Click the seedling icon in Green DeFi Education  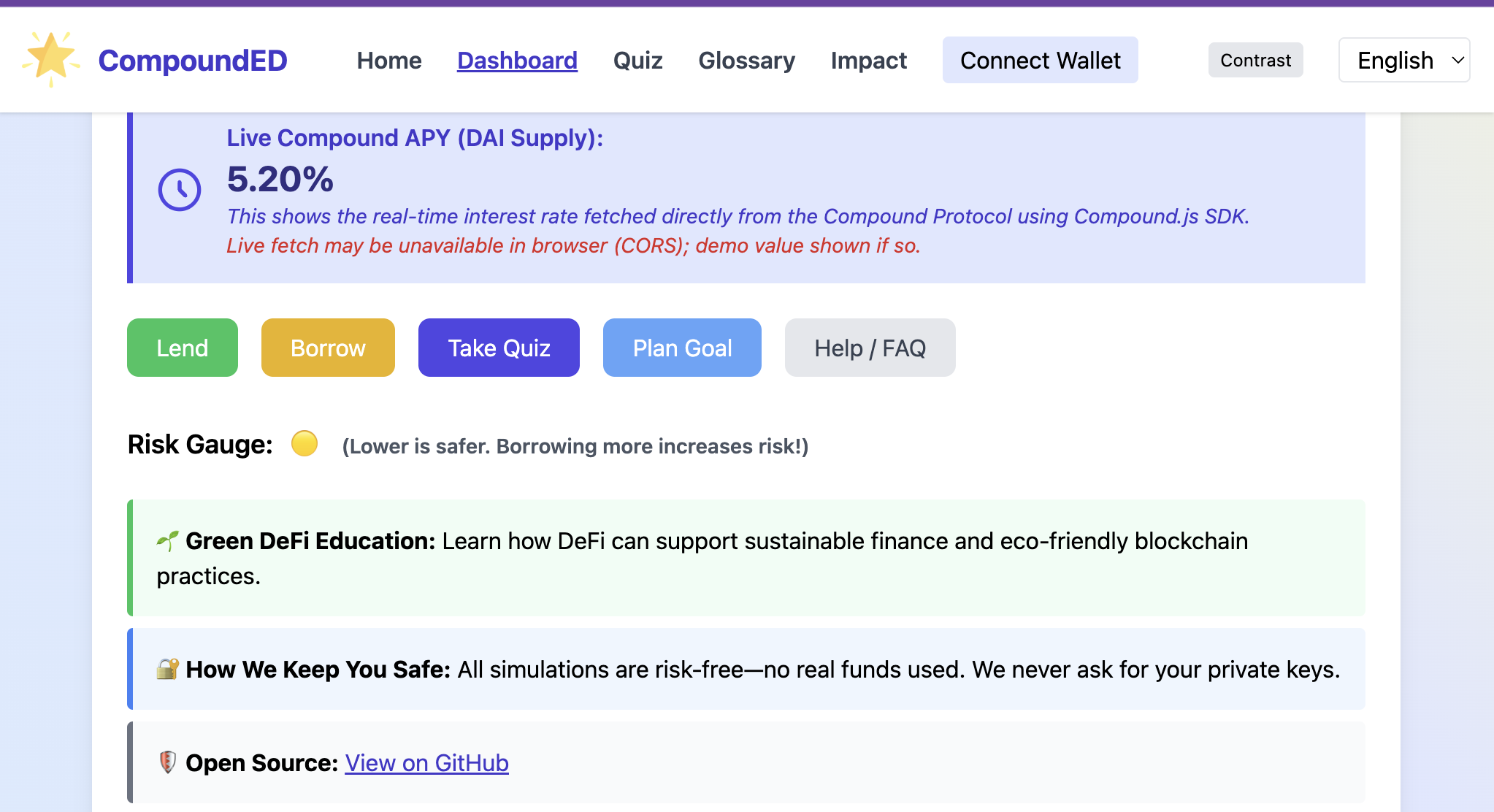(167, 541)
